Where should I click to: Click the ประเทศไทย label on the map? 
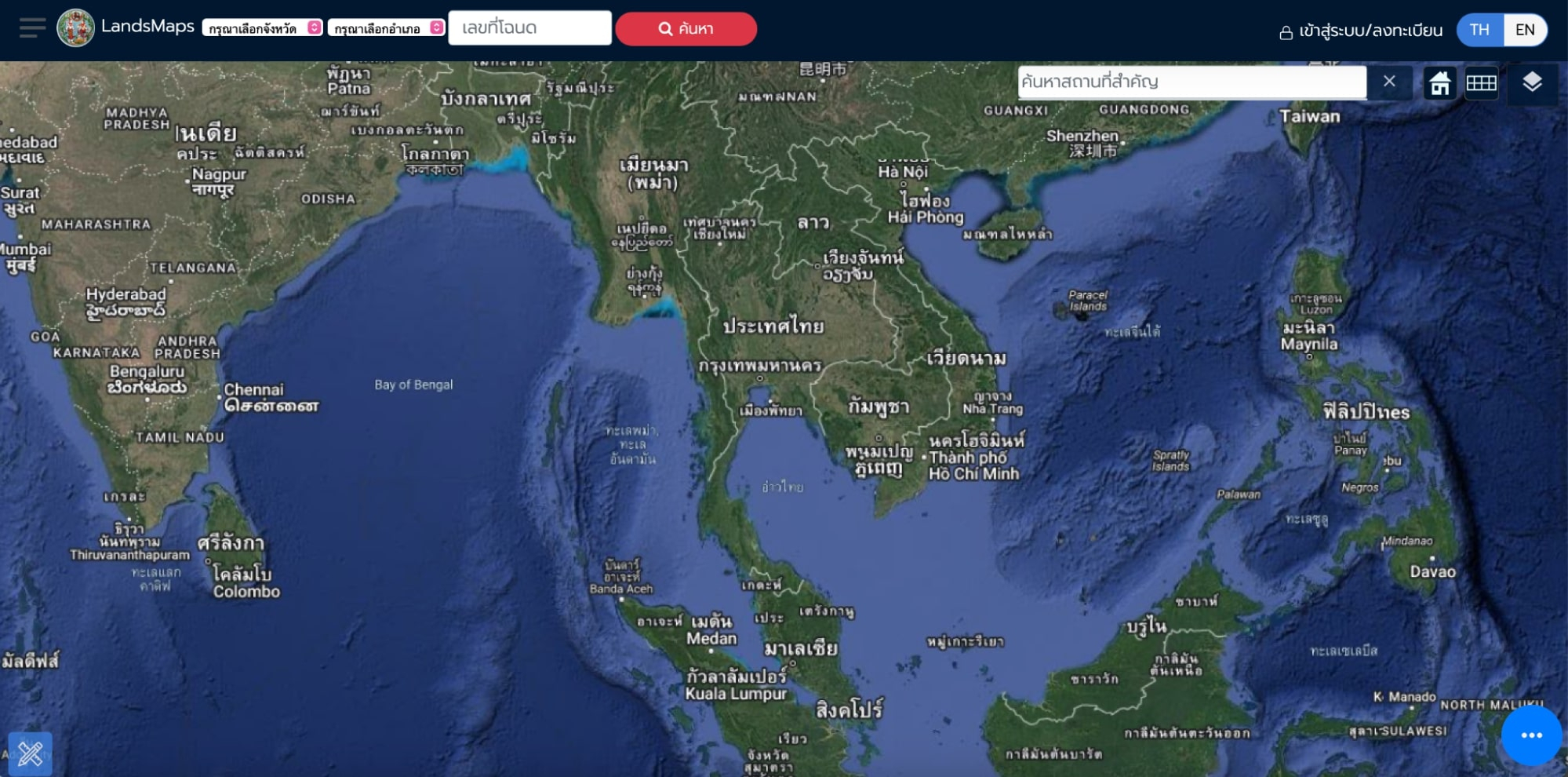point(773,326)
